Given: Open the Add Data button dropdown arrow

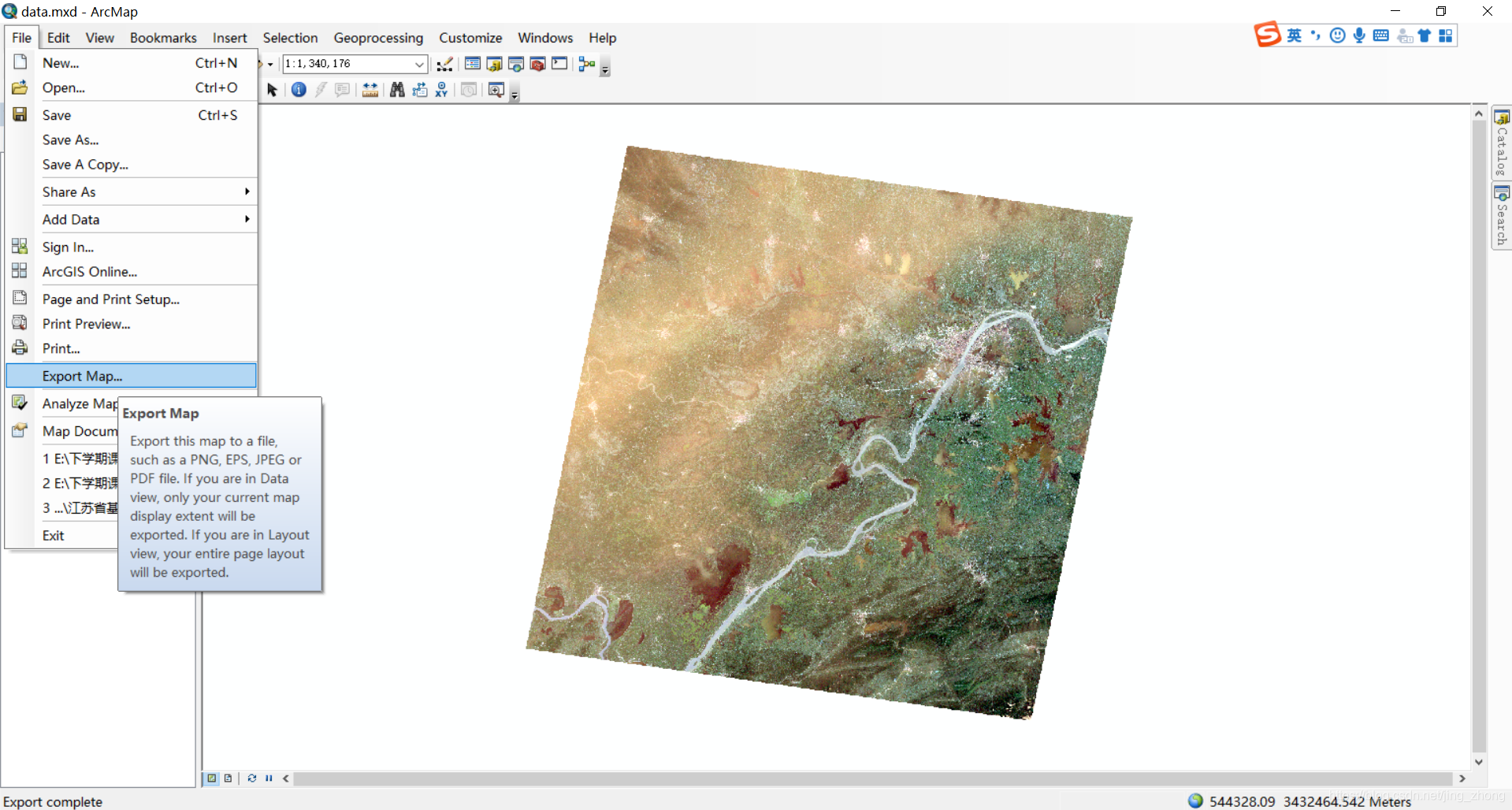Looking at the screenshot, I should coord(270,64).
